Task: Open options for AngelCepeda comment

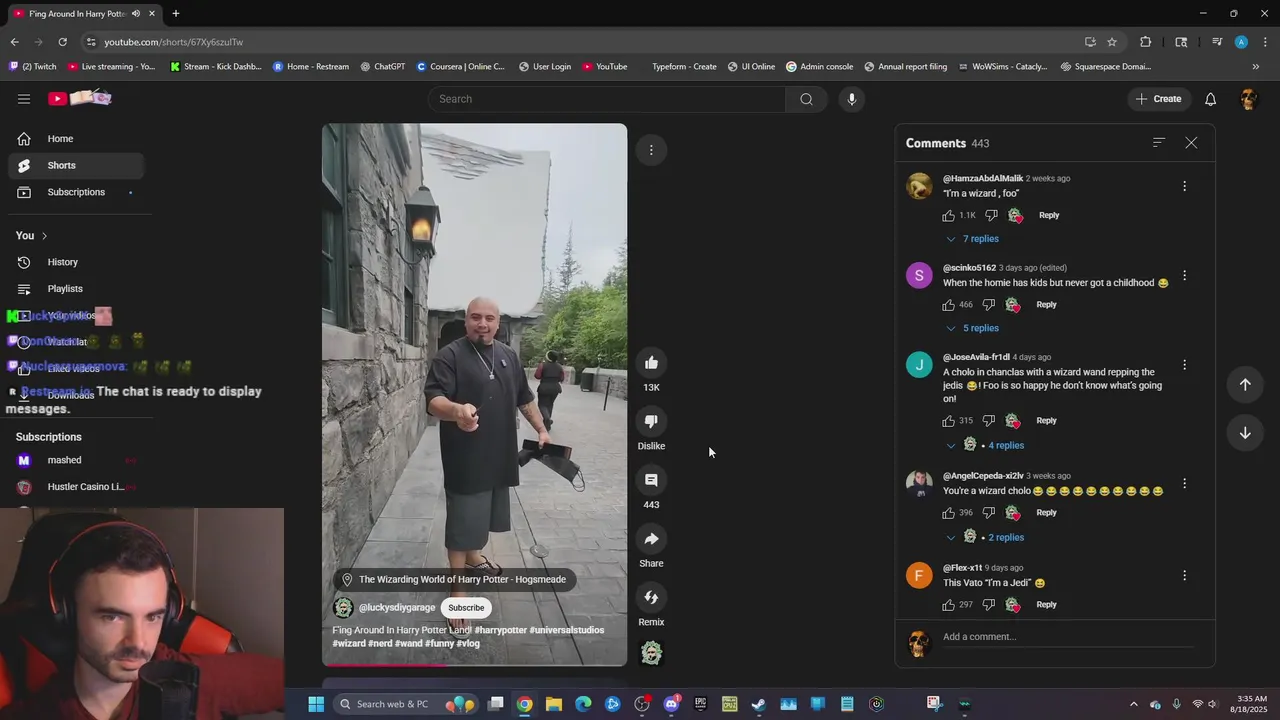Action: click(x=1184, y=483)
